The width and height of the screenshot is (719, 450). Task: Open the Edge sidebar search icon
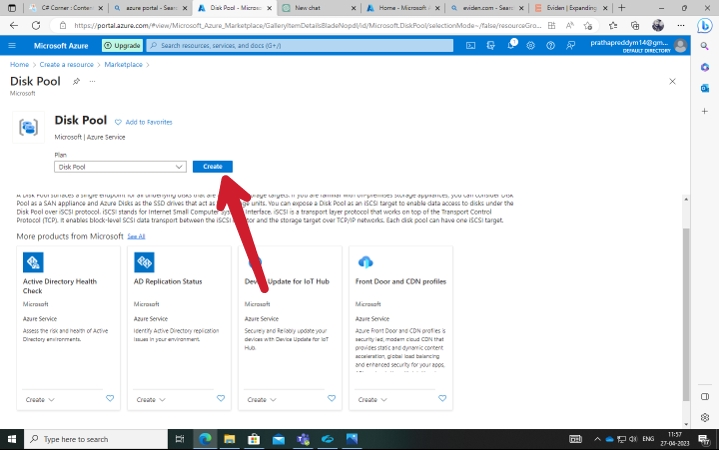[x=705, y=46]
